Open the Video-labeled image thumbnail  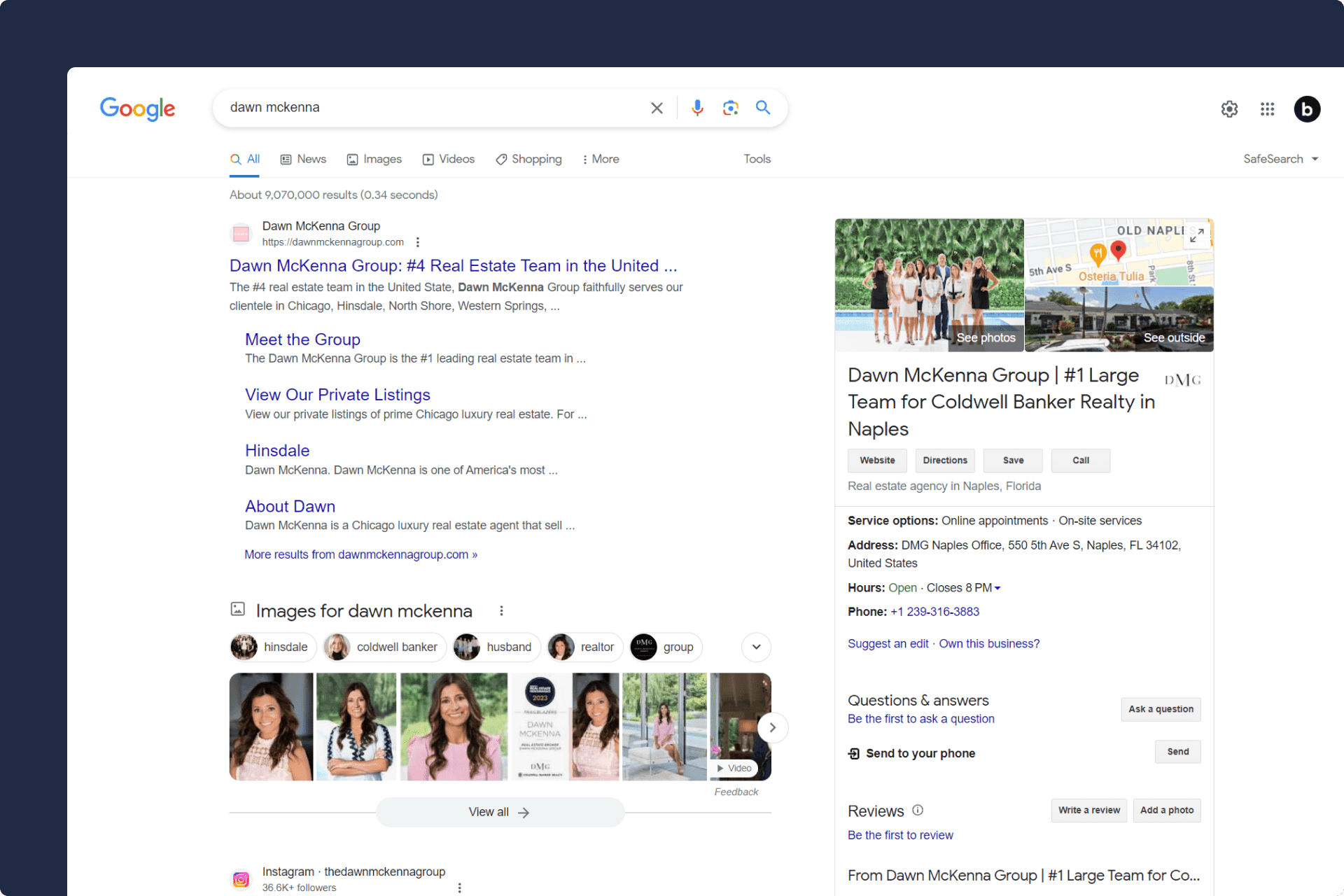740,727
